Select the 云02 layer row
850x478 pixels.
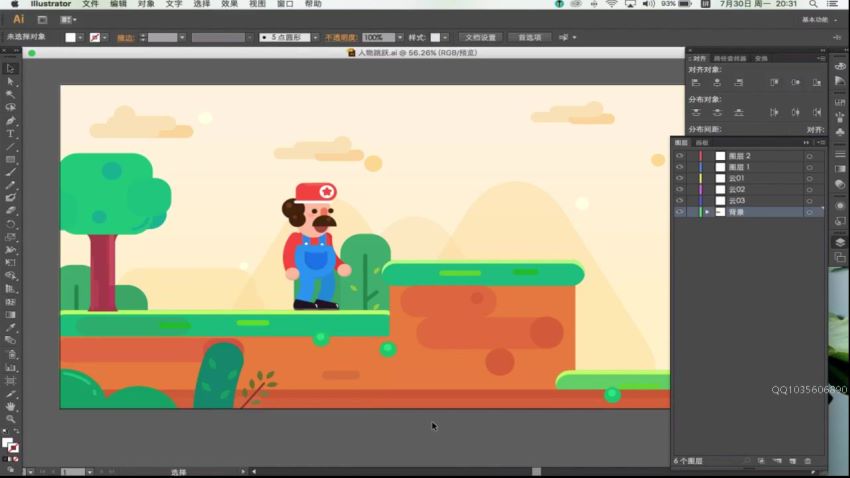[760, 189]
